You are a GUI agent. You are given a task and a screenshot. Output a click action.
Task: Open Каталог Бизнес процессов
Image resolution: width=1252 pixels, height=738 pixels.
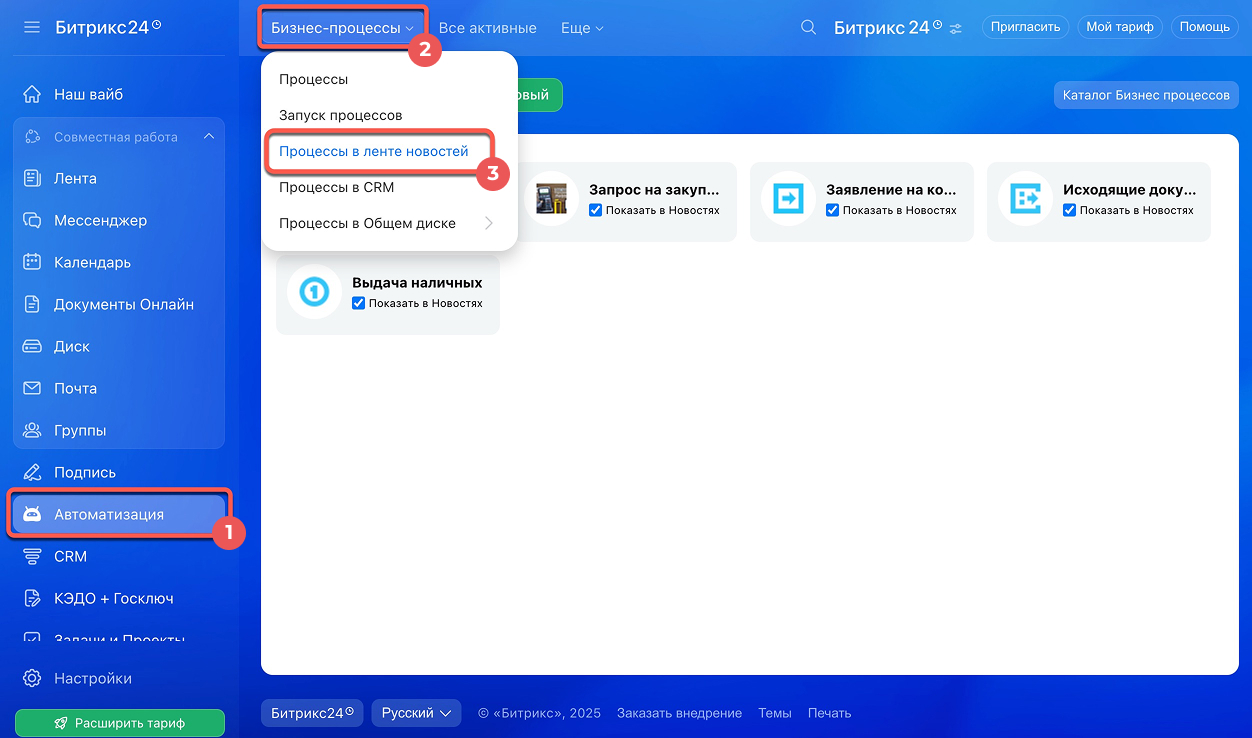[x=1146, y=95]
